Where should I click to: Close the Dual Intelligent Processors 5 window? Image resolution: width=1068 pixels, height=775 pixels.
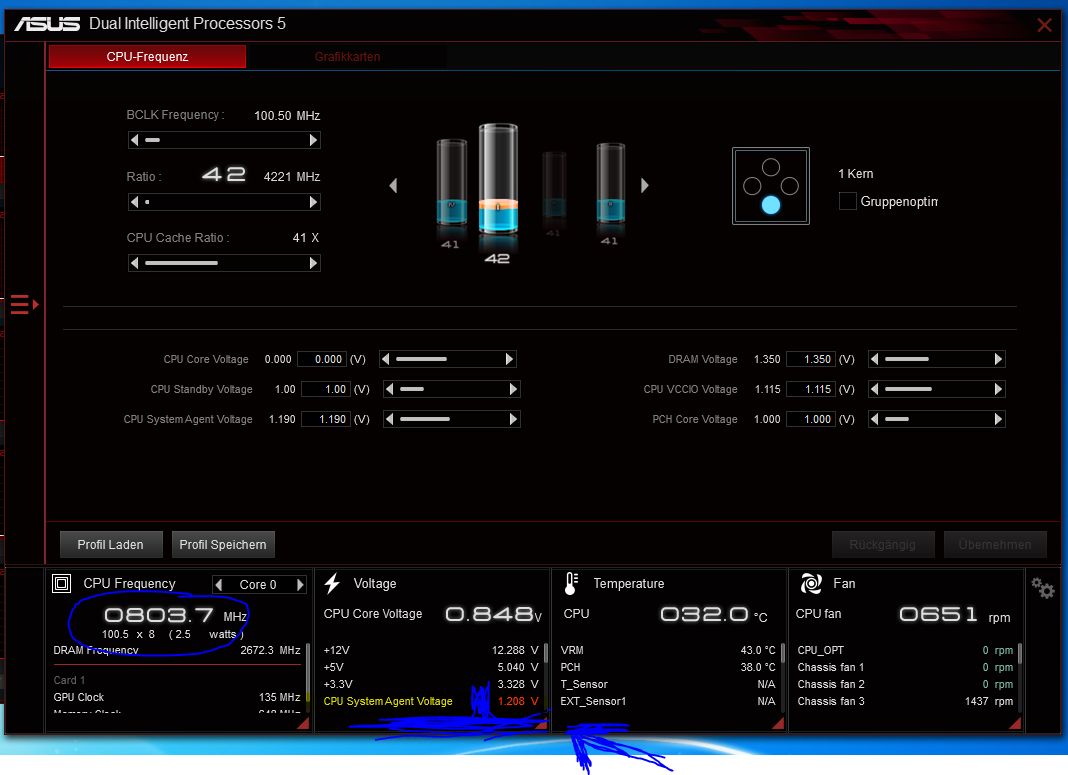pos(1044,25)
